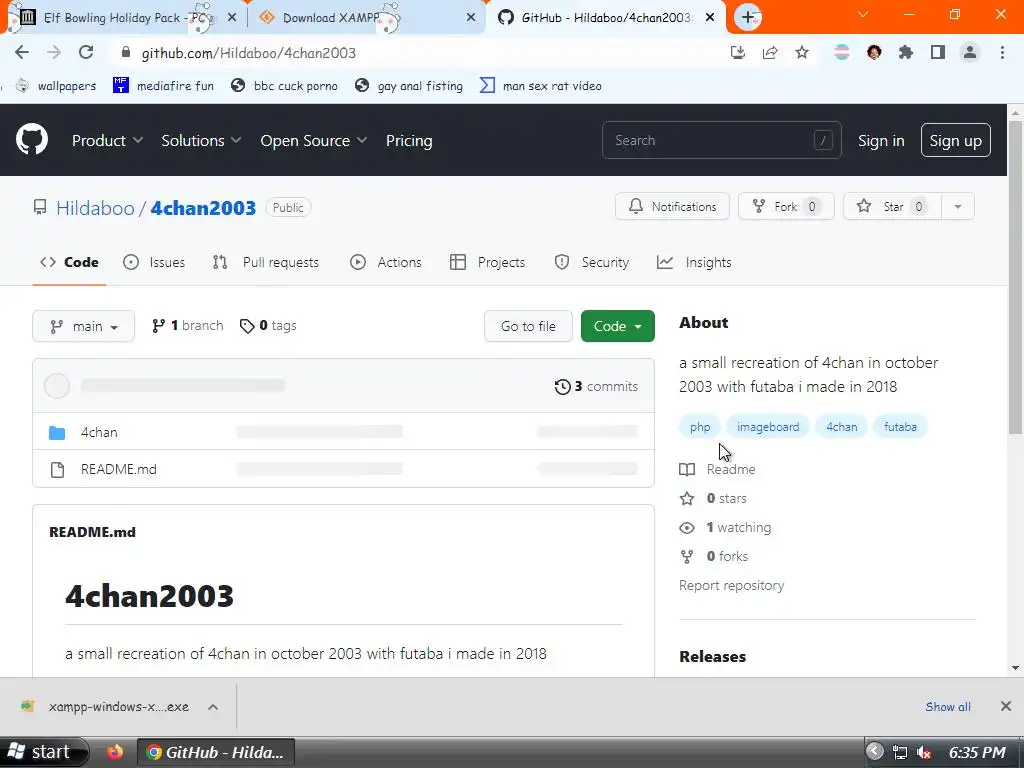This screenshot has width=1024, height=768.
Task: Expand hidden system tray icons
Action: (x=874, y=752)
